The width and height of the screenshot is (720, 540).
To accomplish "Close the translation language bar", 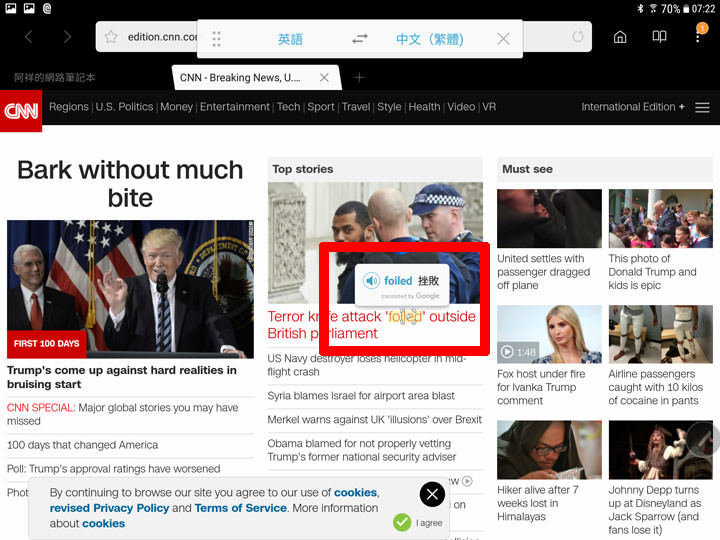I will [x=503, y=39].
